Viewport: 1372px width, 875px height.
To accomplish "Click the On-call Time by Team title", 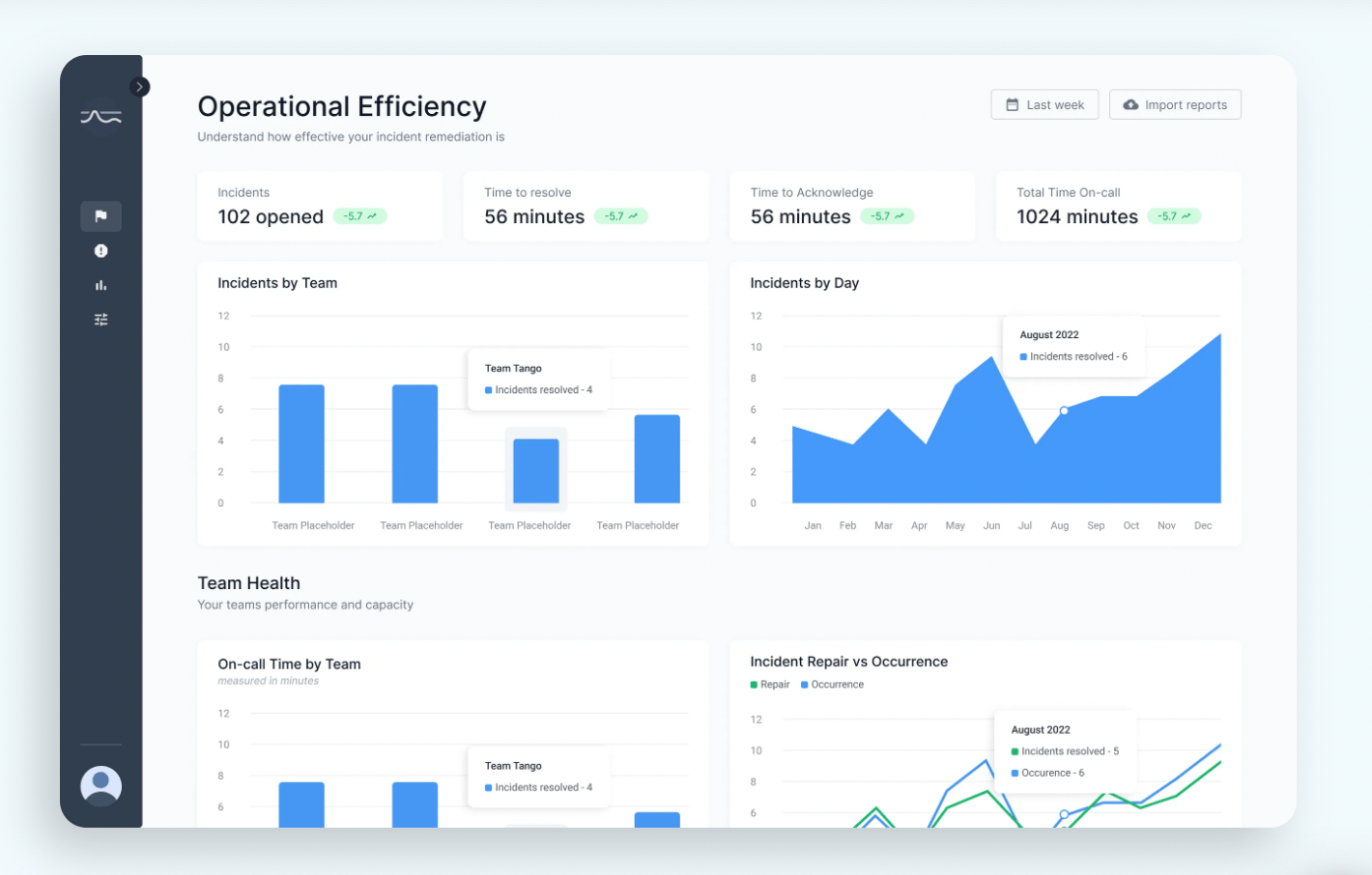I will (x=289, y=664).
